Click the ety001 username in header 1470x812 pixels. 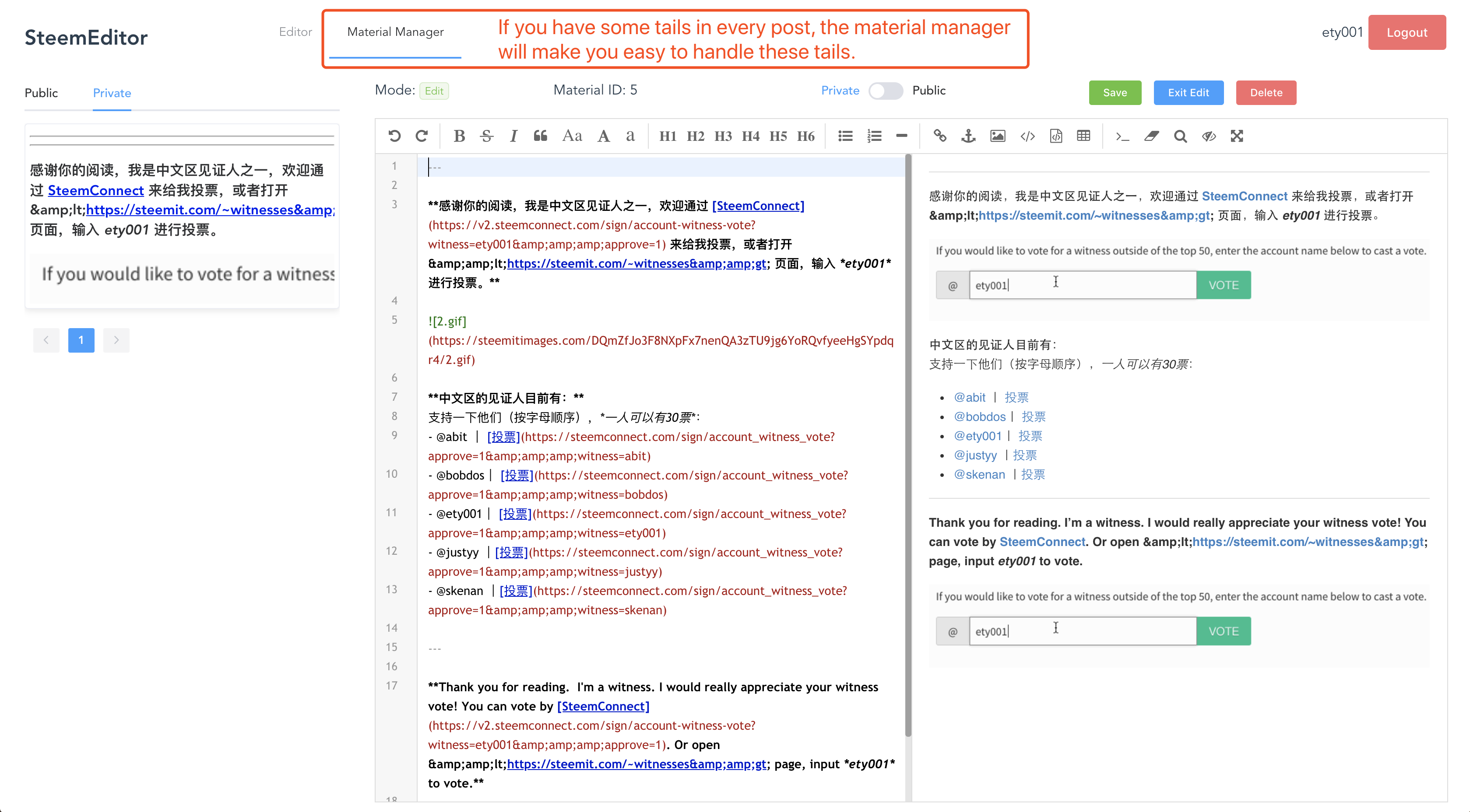coord(1342,32)
